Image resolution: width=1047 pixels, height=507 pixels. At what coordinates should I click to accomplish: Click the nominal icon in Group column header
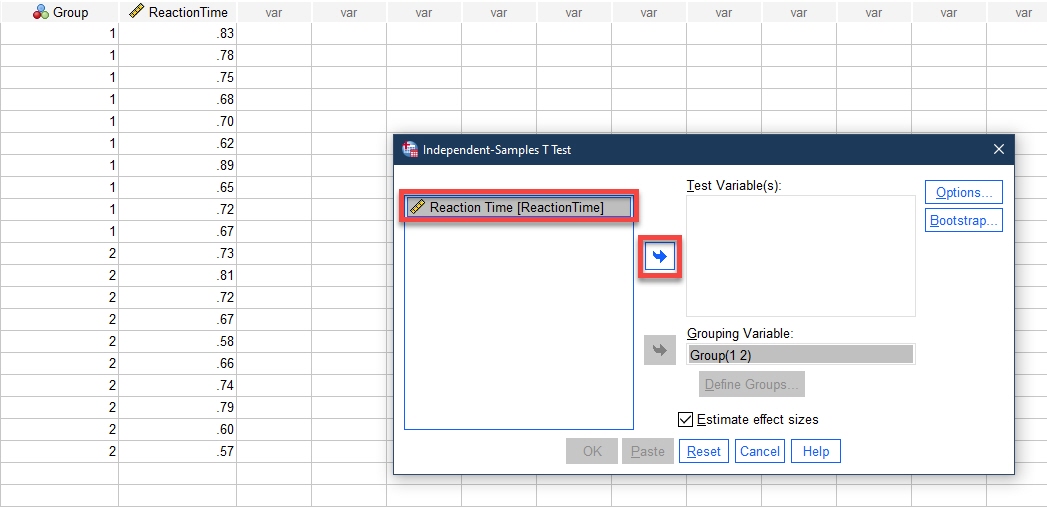[x=41, y=11]
